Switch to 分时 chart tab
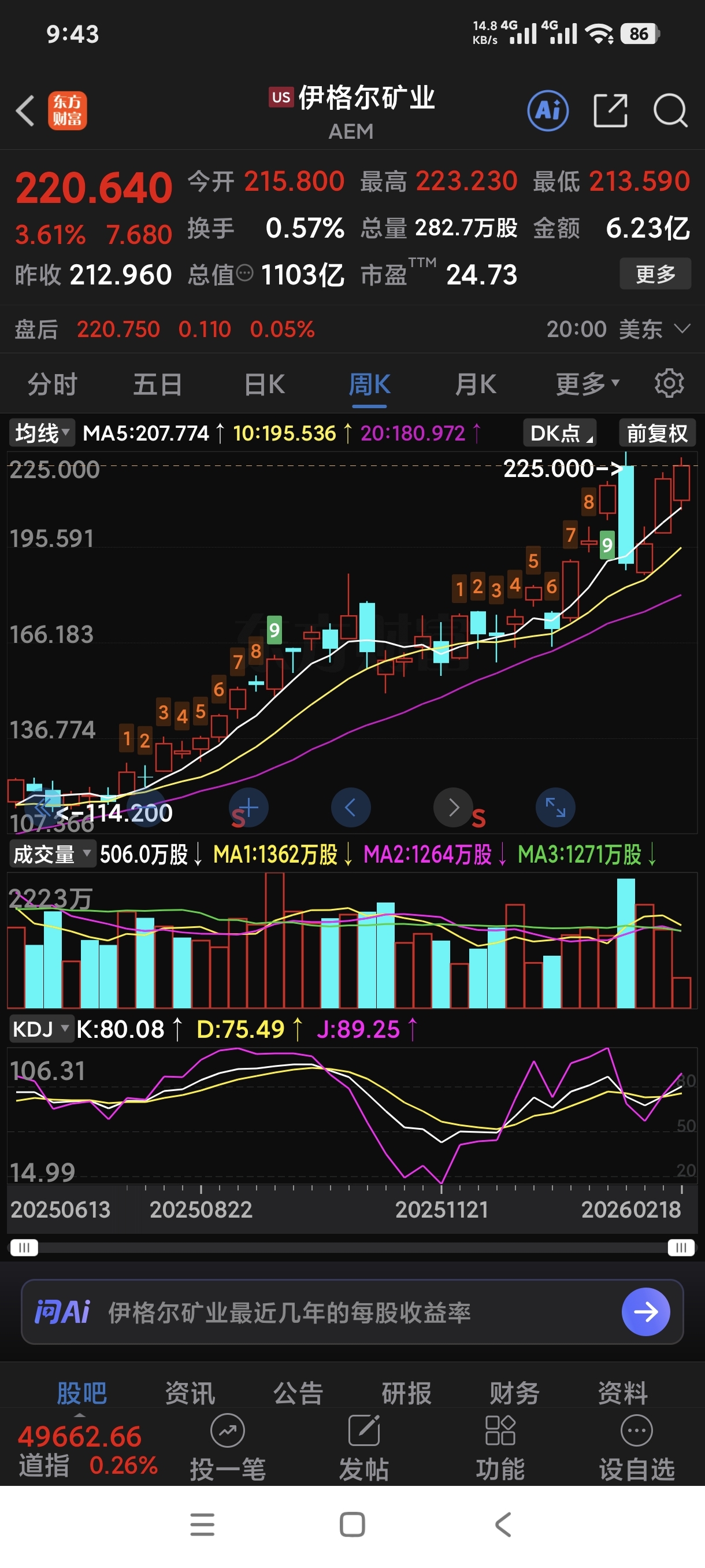The width and height of the screenshot is (705, 1568). click(x=53, y=384)
